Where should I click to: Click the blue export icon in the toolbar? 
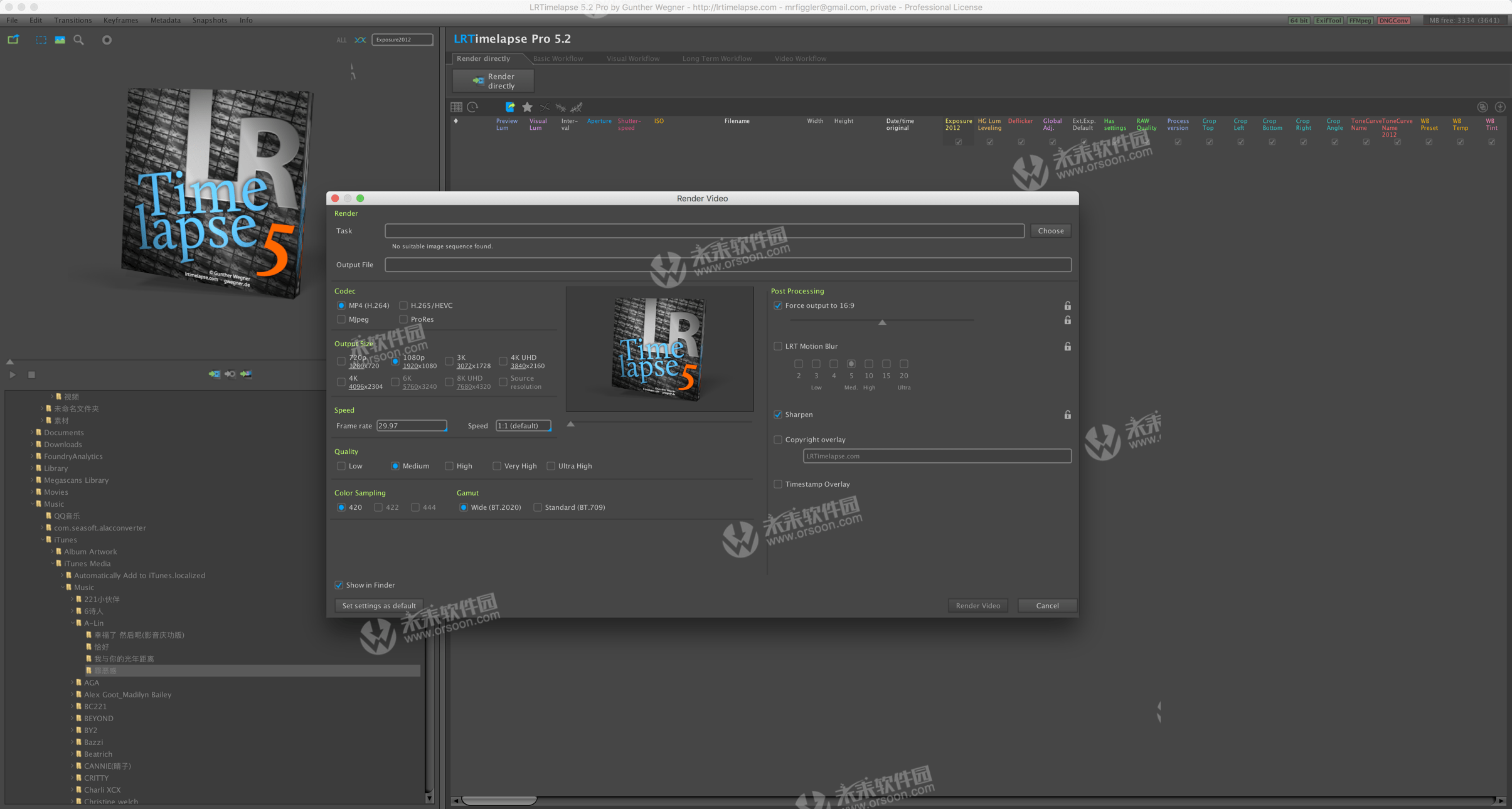tap(509, 107)
